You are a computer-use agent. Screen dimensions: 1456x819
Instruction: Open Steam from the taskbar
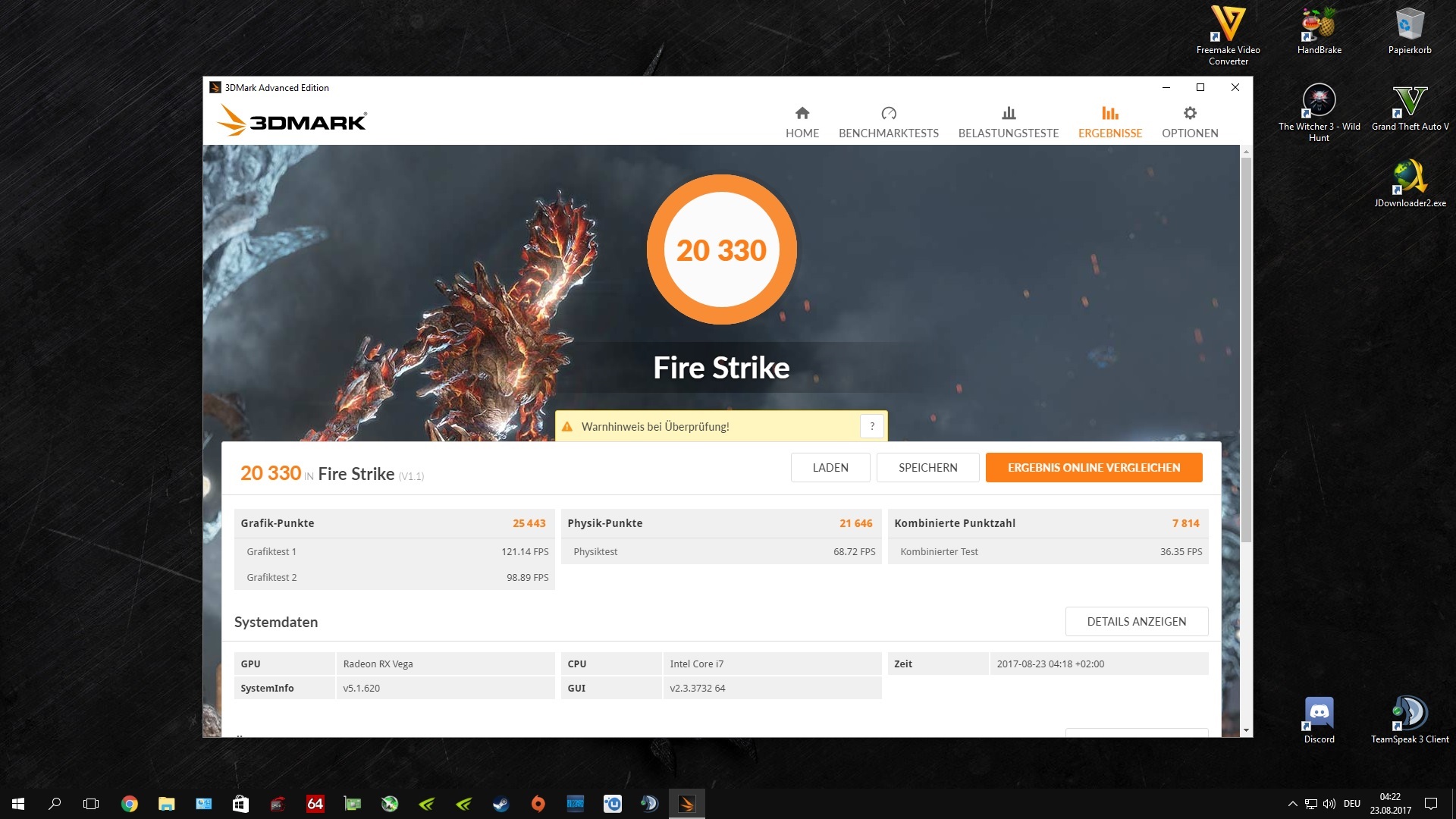point(500,804)
